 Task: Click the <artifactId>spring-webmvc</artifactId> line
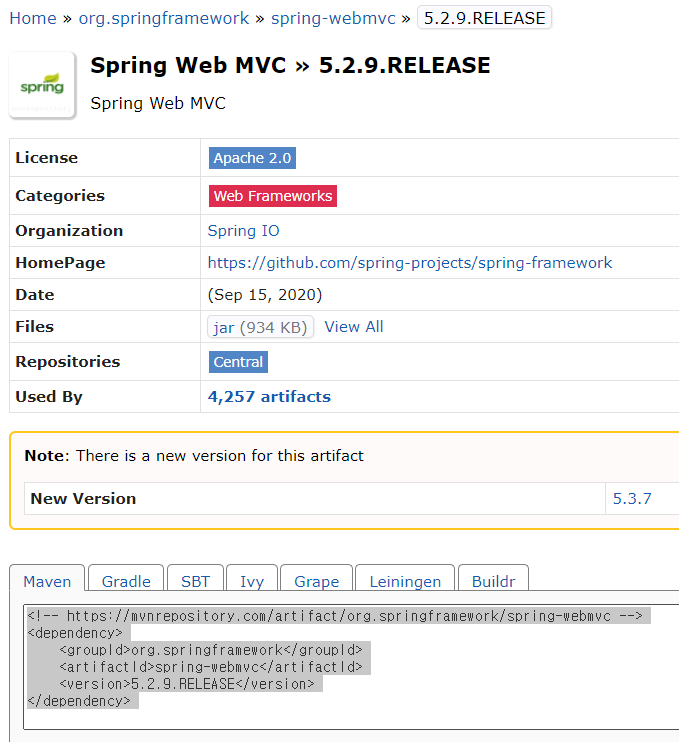coord(211,667)
